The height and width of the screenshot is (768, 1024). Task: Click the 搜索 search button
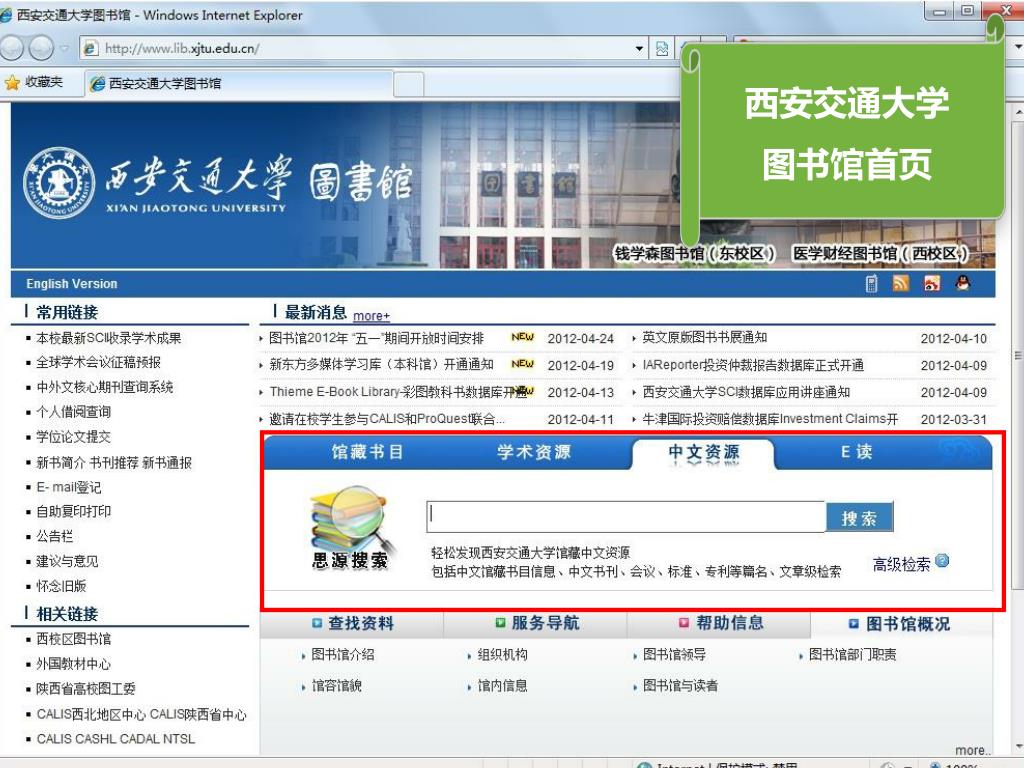(x=859, y=518)
